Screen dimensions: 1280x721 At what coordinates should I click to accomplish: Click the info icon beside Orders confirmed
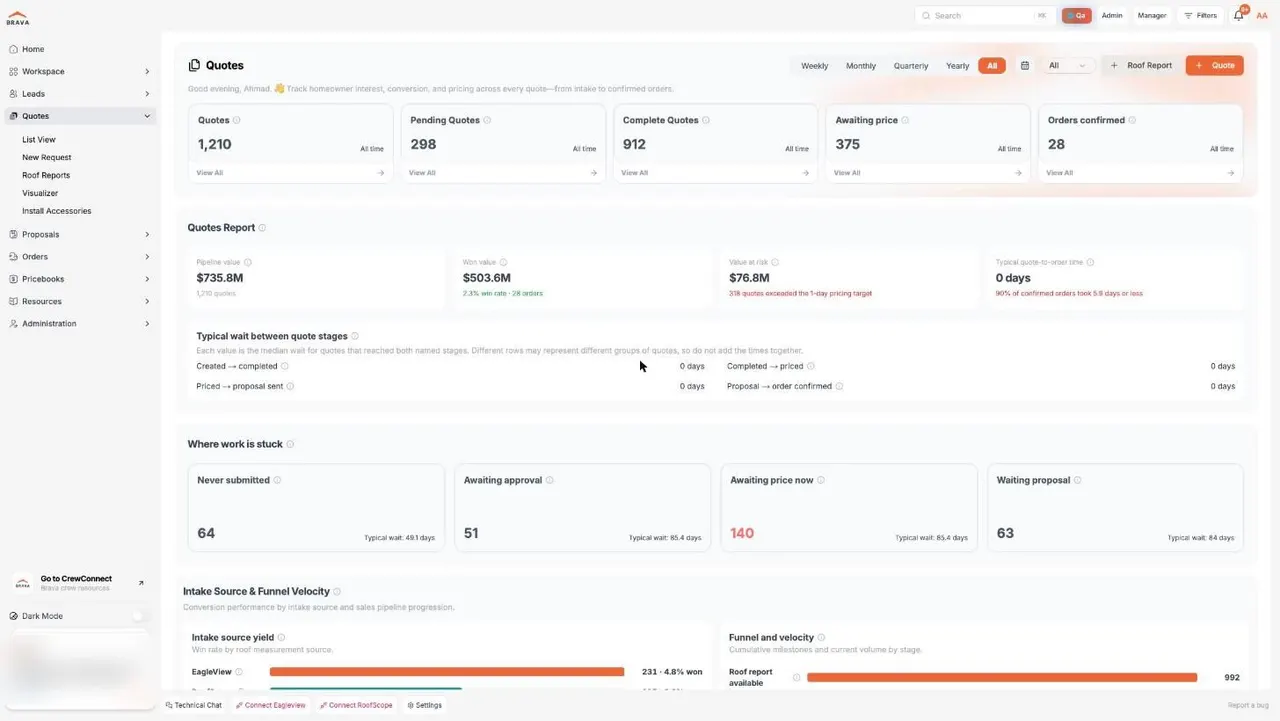1132,120
